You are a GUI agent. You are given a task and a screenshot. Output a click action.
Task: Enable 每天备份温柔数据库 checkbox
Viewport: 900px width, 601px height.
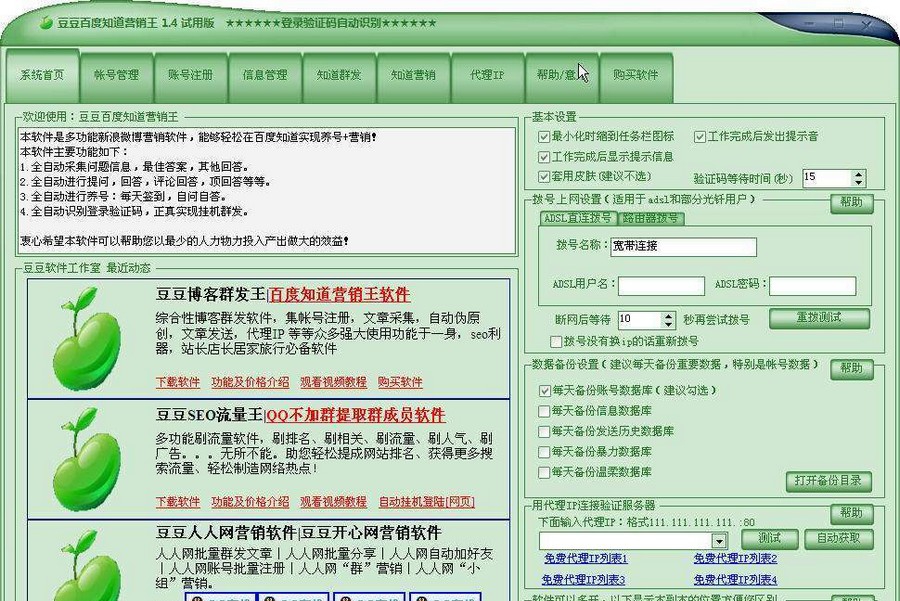tap(544, 472)
